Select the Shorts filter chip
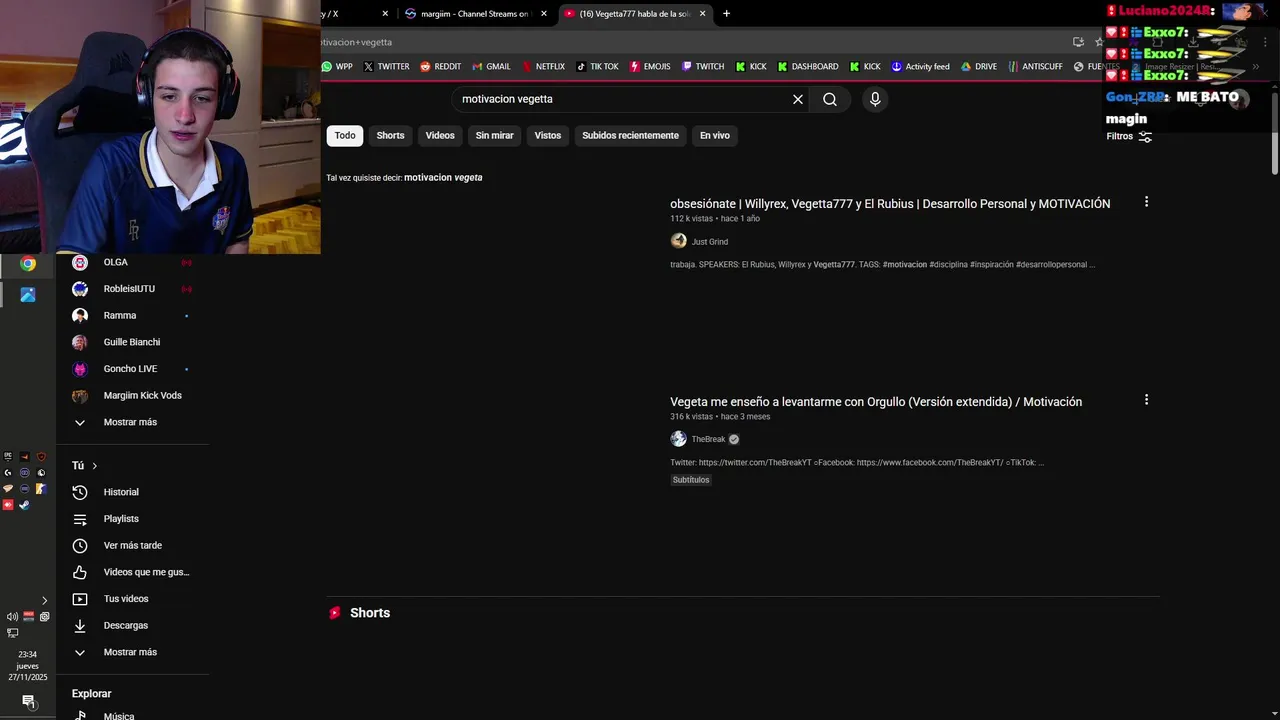 [x=390, y=135]
